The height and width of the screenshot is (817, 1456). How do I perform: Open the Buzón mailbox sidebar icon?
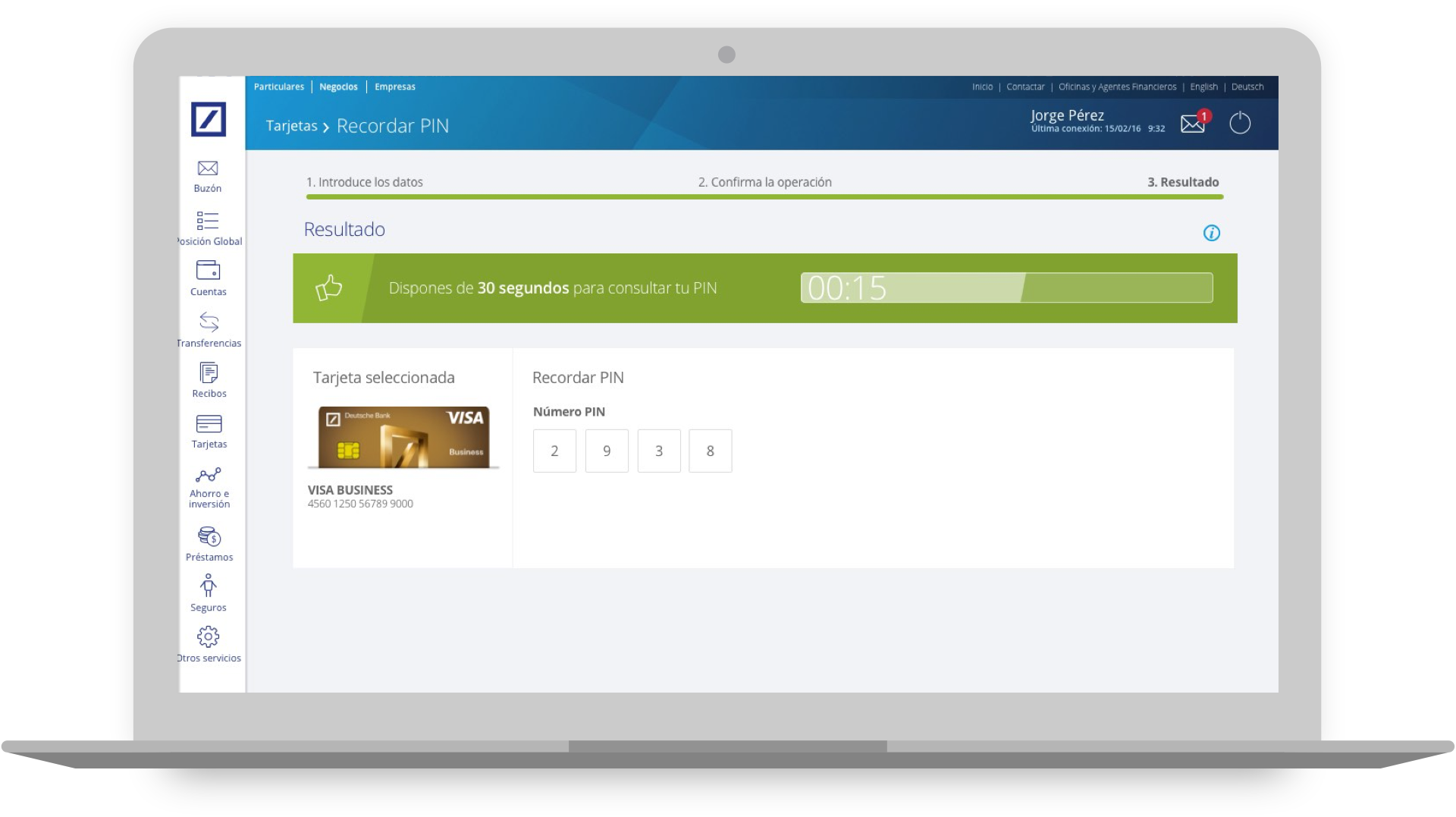208,169
